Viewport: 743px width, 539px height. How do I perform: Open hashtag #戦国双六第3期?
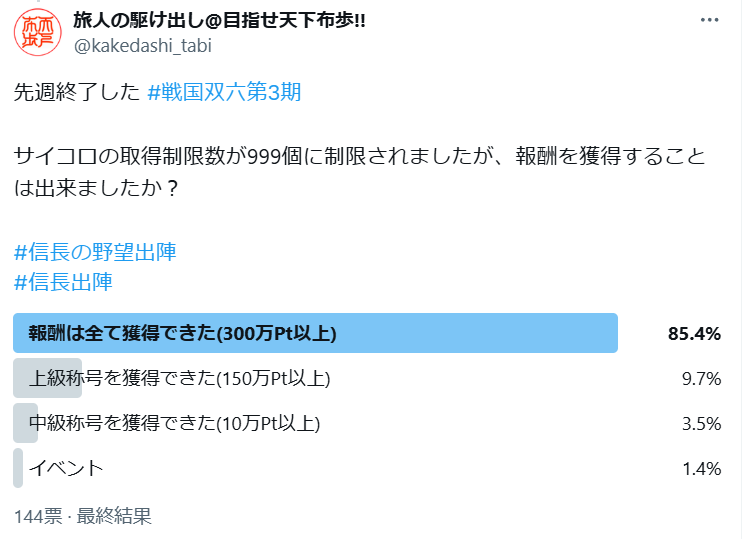click(x=224, y=91)
